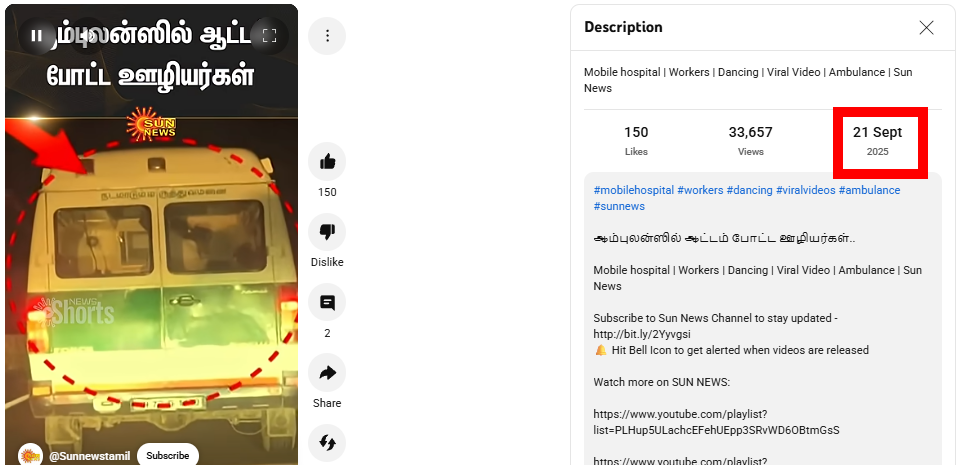This screenshot has height=465, width=963.
Task: Click the Tamil title overlay on video
Action: click(x=151, y=55)
